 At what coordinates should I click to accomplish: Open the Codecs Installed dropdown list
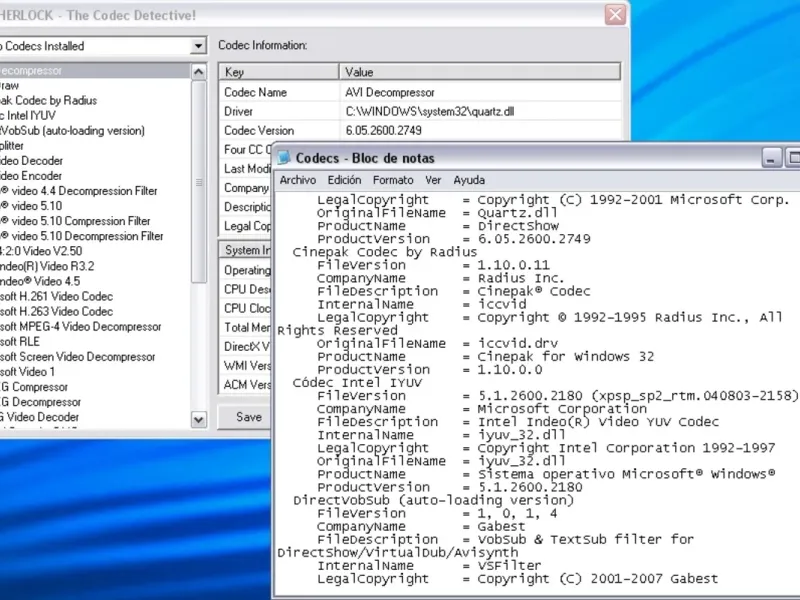pyautogui.click(x=198, y=46)
